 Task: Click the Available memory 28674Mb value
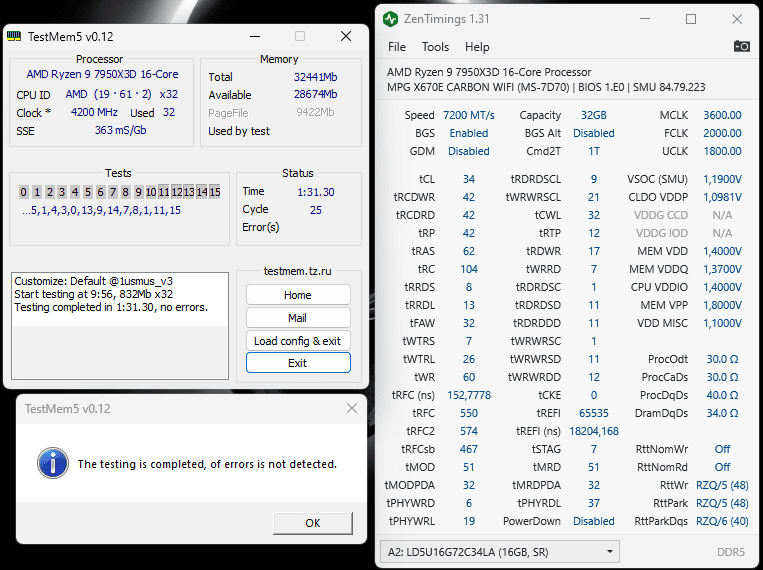(315, 94)
